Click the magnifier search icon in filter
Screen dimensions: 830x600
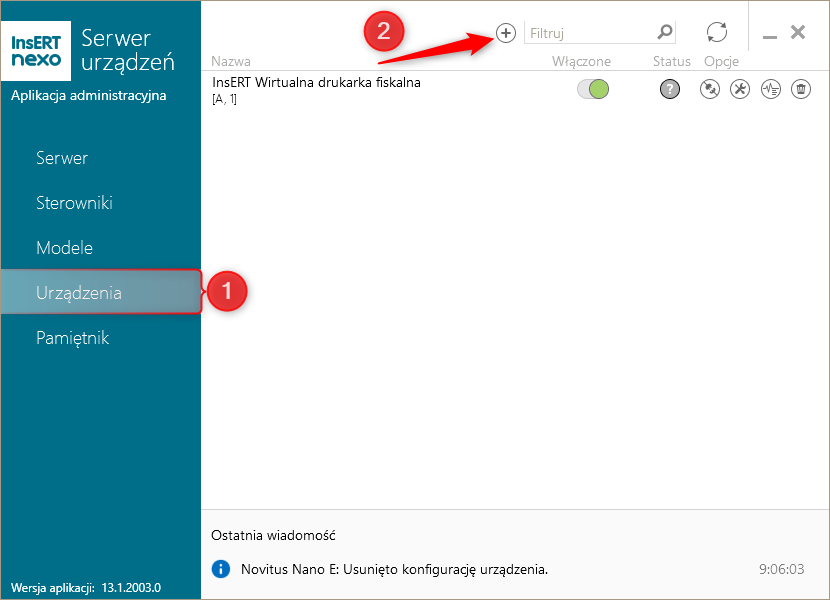(664, 32)
